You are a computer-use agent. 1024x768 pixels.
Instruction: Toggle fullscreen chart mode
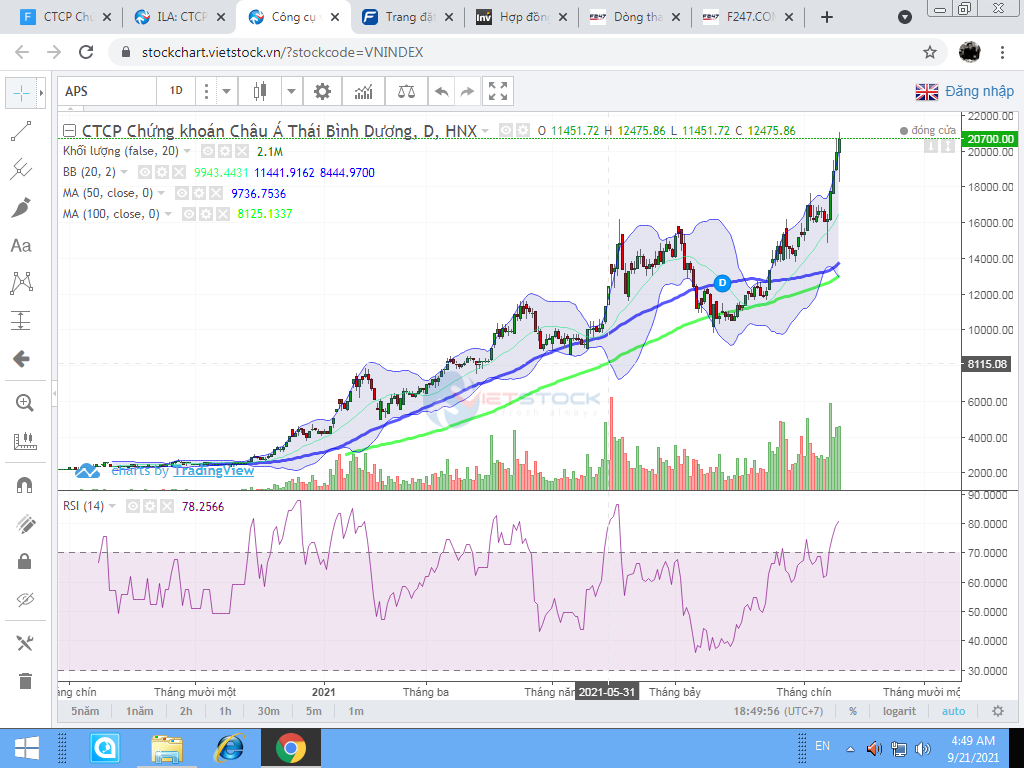[498, 91]
